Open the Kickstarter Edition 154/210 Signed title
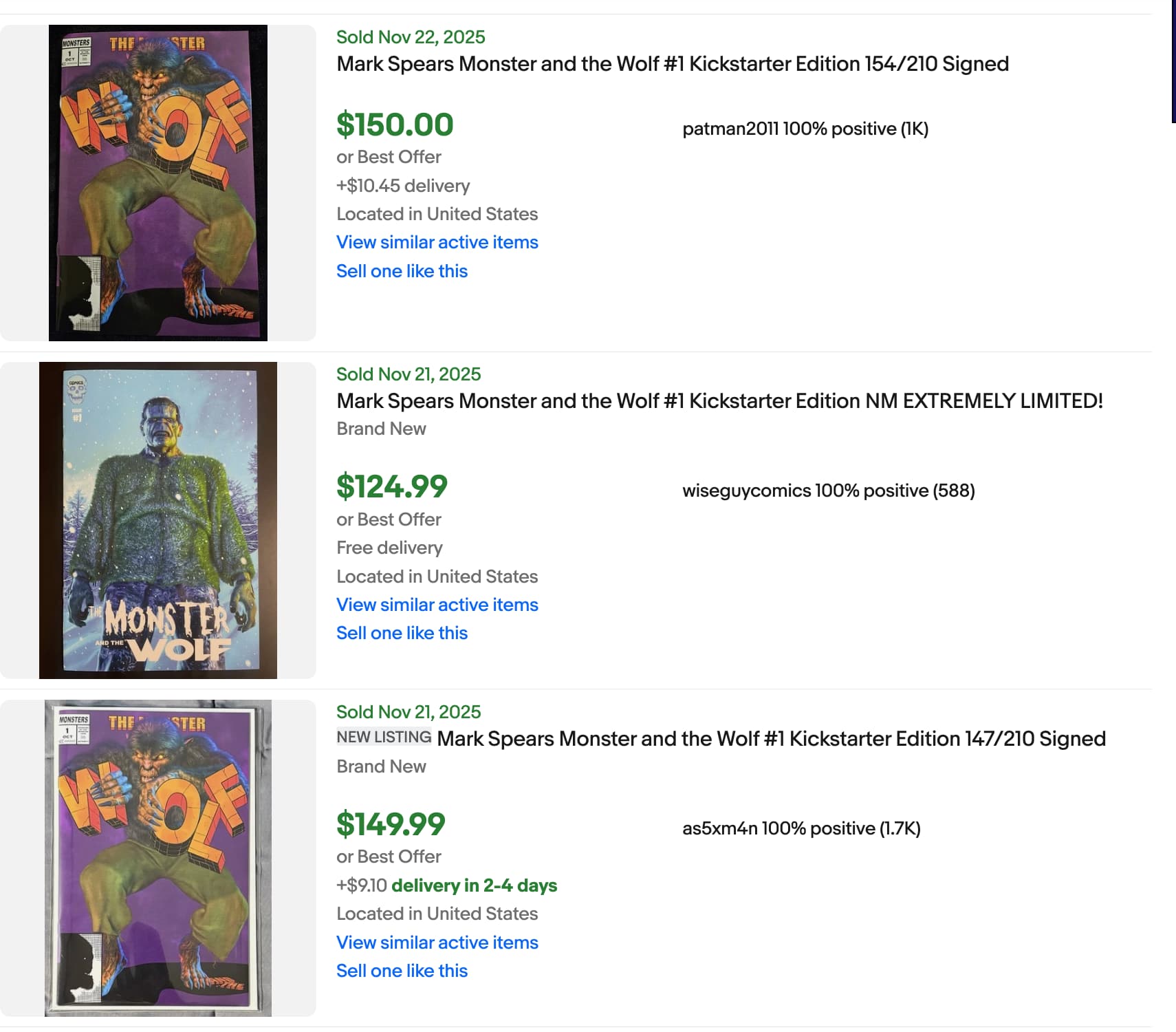Viewport: 1176px width, 1032px height. tap(672, 64)
